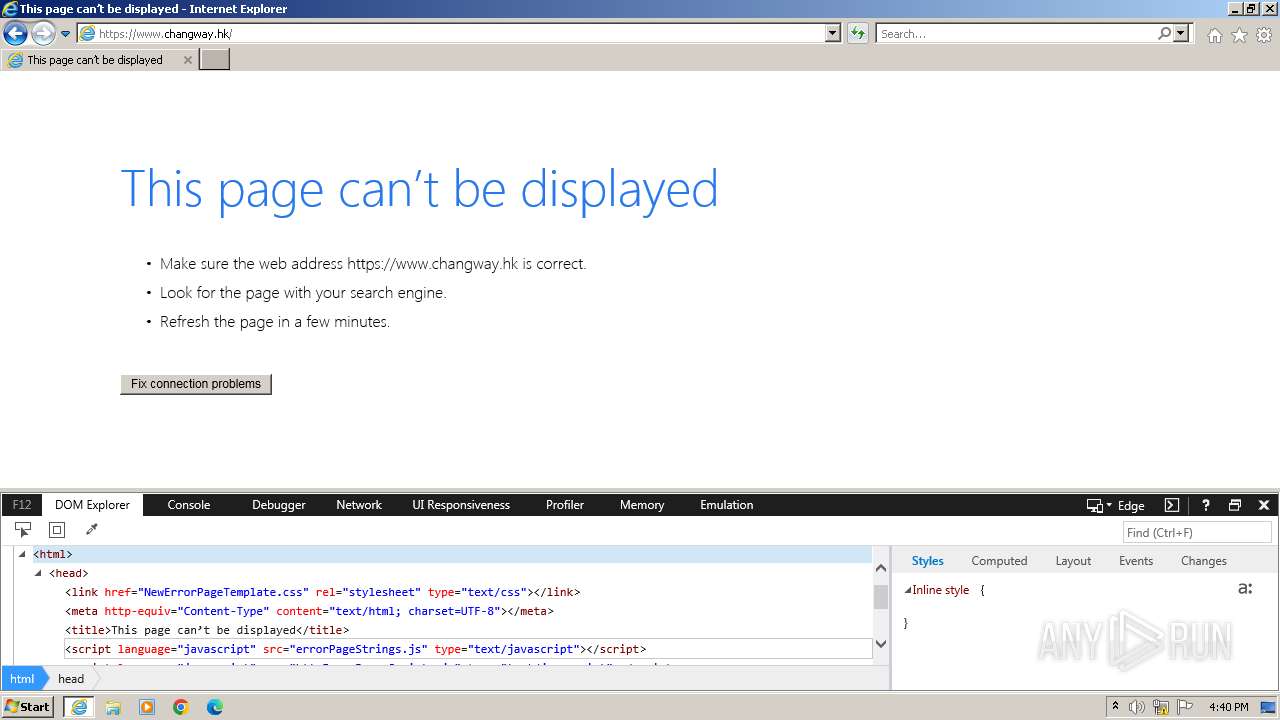Click the Find (Ctrl+F) field
This screenshot has width=1280, height=720.
coord(1198,532)
